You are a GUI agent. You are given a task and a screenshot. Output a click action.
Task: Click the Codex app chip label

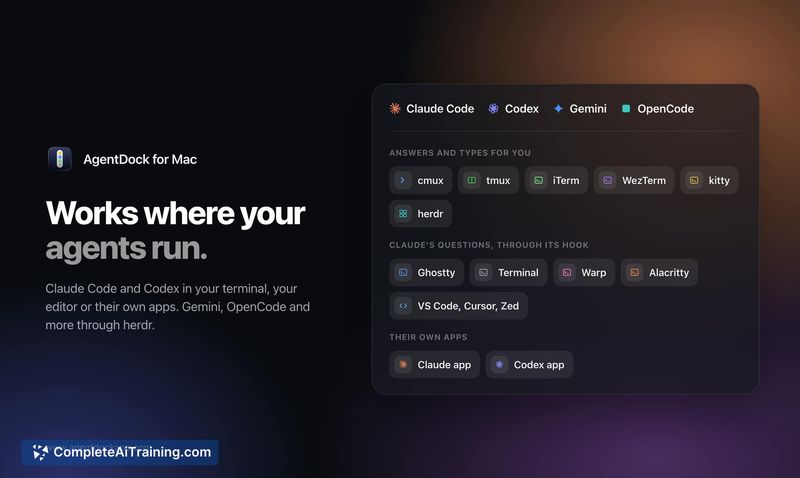[x=539, y=365]
